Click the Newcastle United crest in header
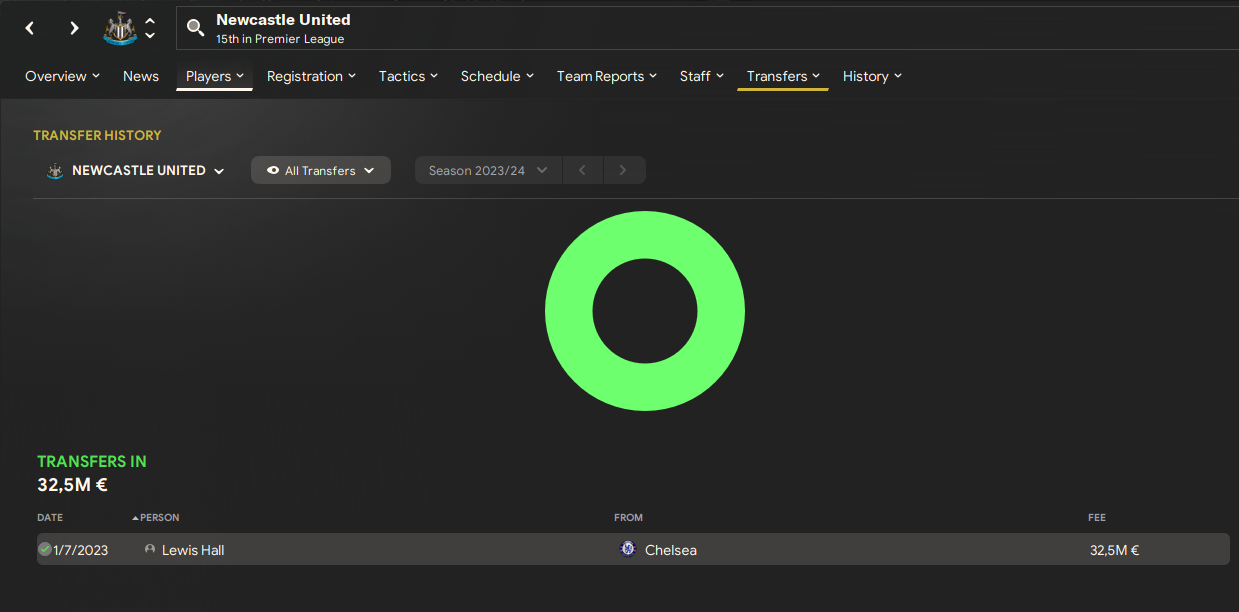The width and height of the screenshot is (1239, 612). coord(120,28)
